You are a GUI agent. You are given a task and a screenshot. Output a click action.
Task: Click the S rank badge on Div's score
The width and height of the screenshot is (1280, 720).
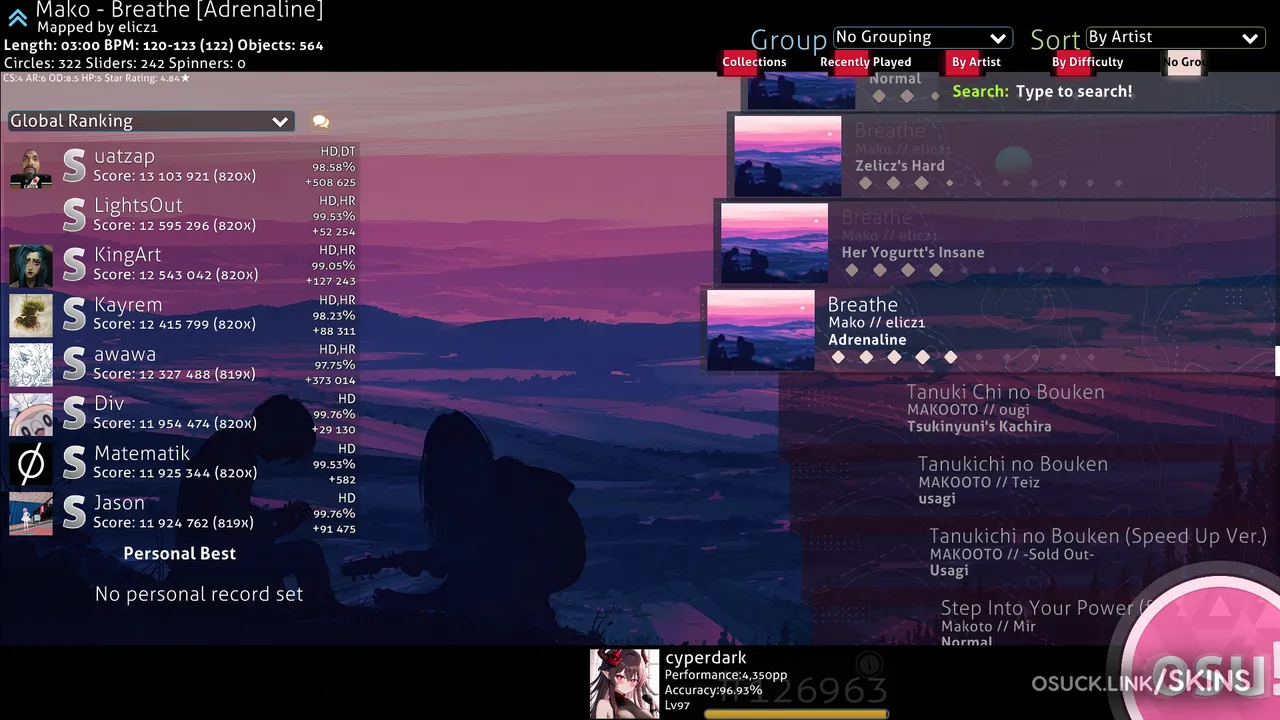coord(74,414)
